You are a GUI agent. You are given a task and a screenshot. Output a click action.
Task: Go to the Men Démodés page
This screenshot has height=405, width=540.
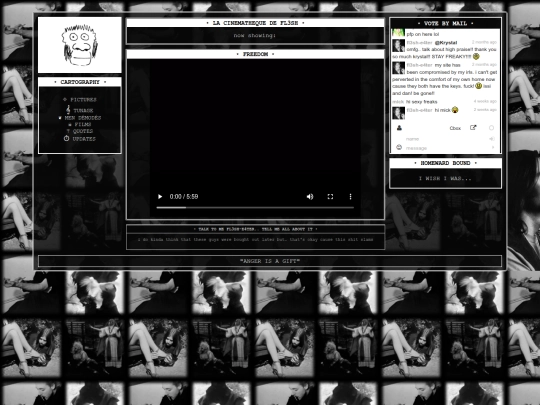tap(83, 118)
